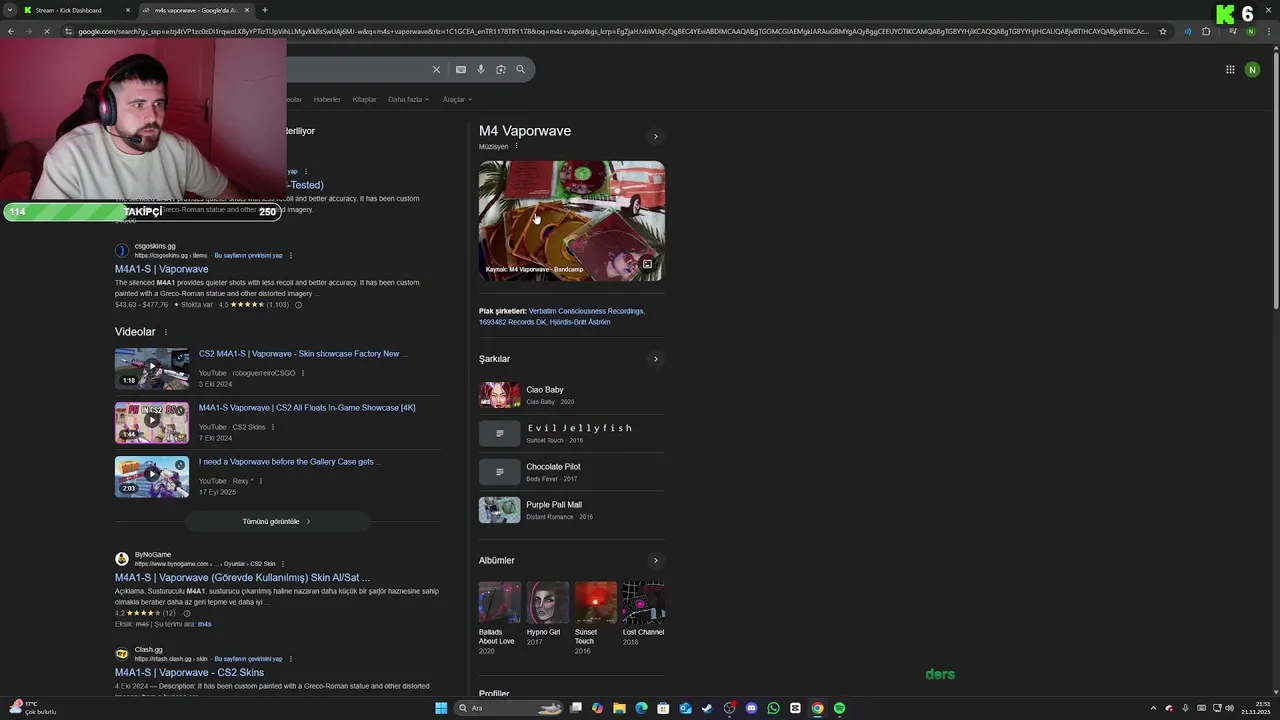Expand the M4 Vaporwave panel arrow
Viewport: 1280px width, 720px height.
point(656,136)
